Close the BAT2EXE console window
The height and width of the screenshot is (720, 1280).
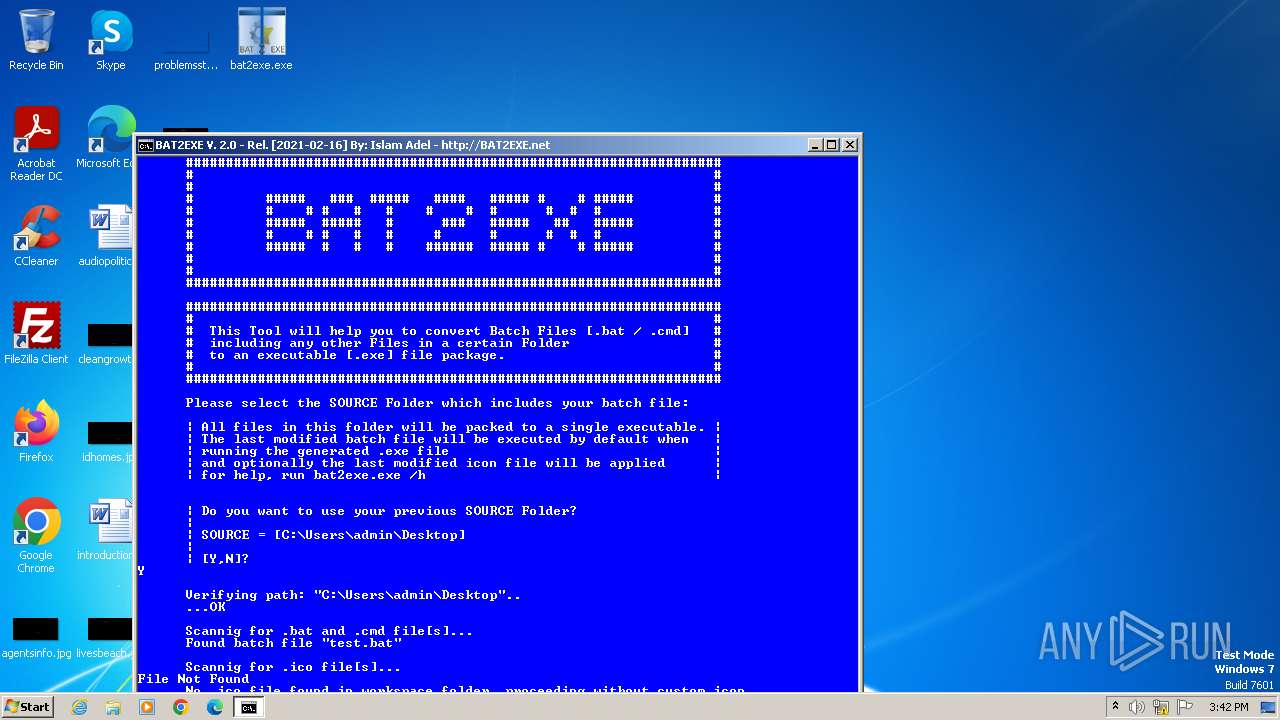point(850,145)
